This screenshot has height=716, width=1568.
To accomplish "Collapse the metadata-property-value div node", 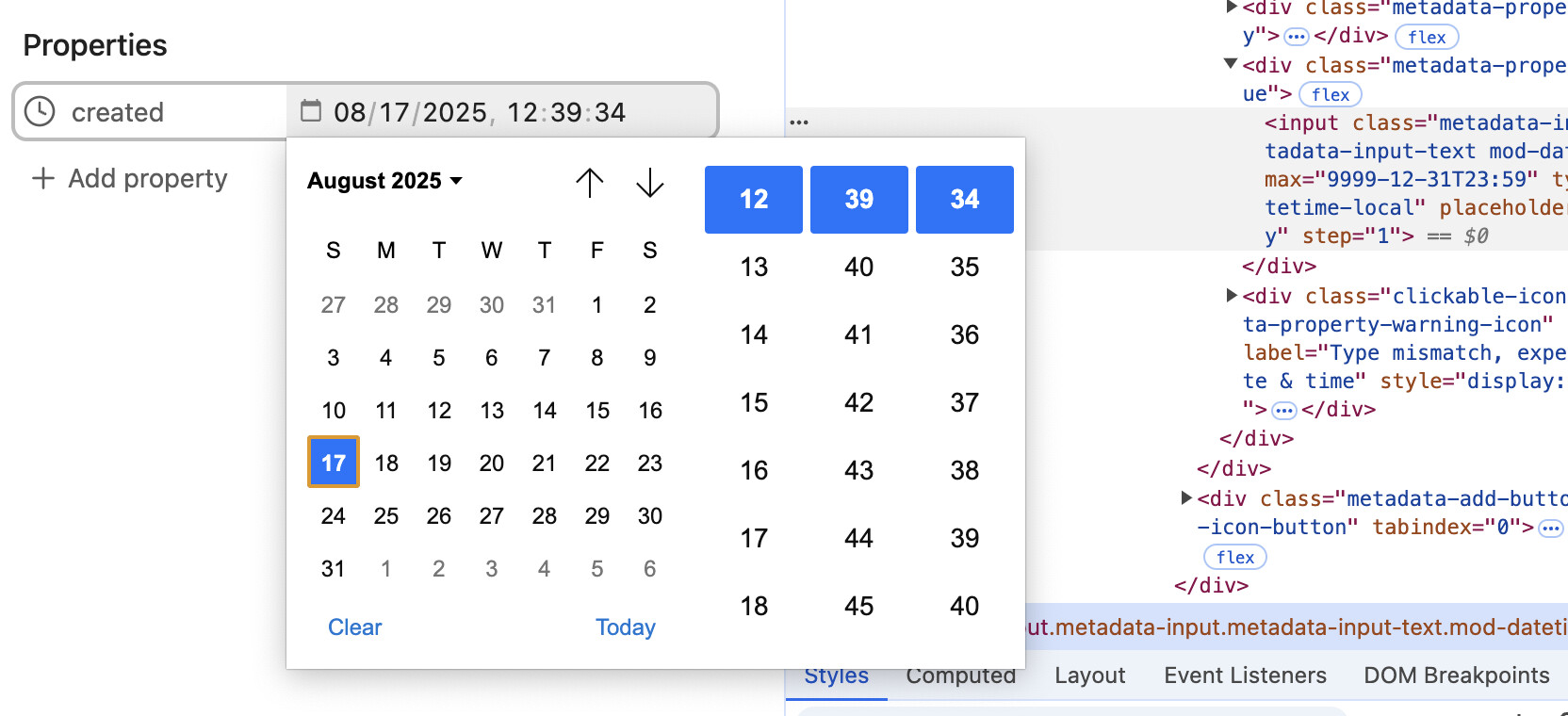I will tap(1231, 64).
